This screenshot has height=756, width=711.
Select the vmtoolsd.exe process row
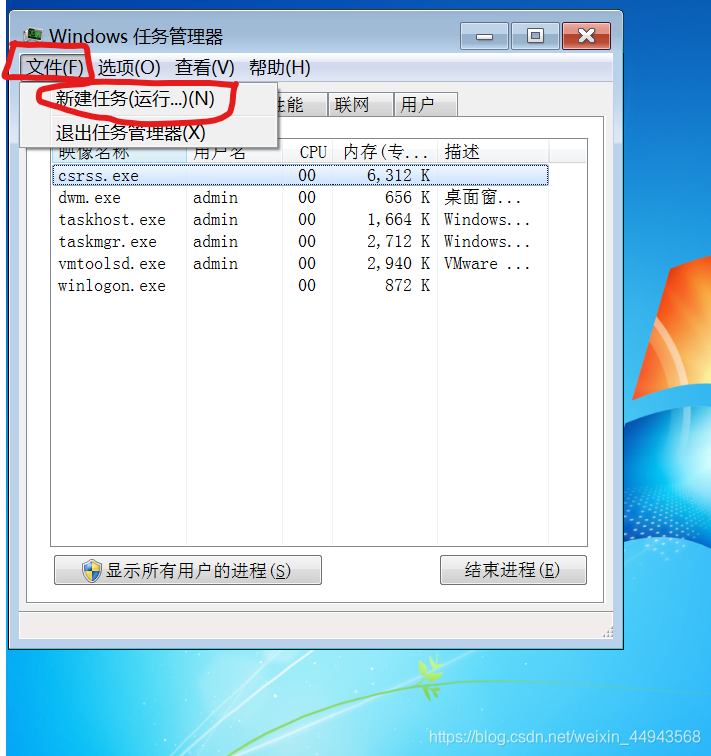(300, 263)
